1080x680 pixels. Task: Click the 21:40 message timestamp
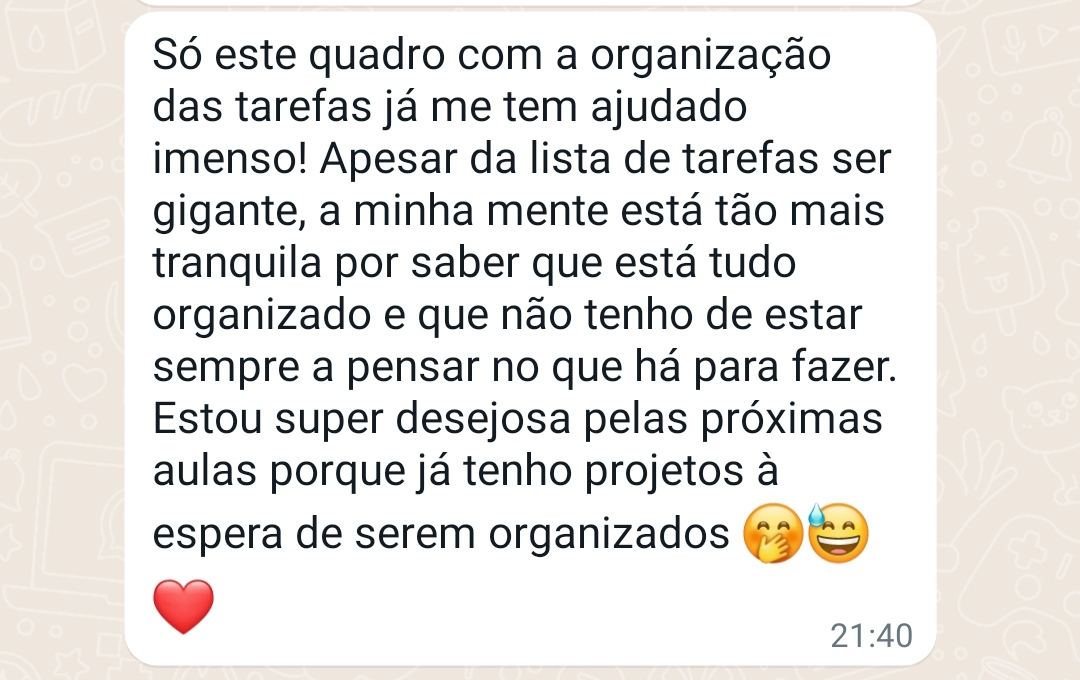point(871,635)
